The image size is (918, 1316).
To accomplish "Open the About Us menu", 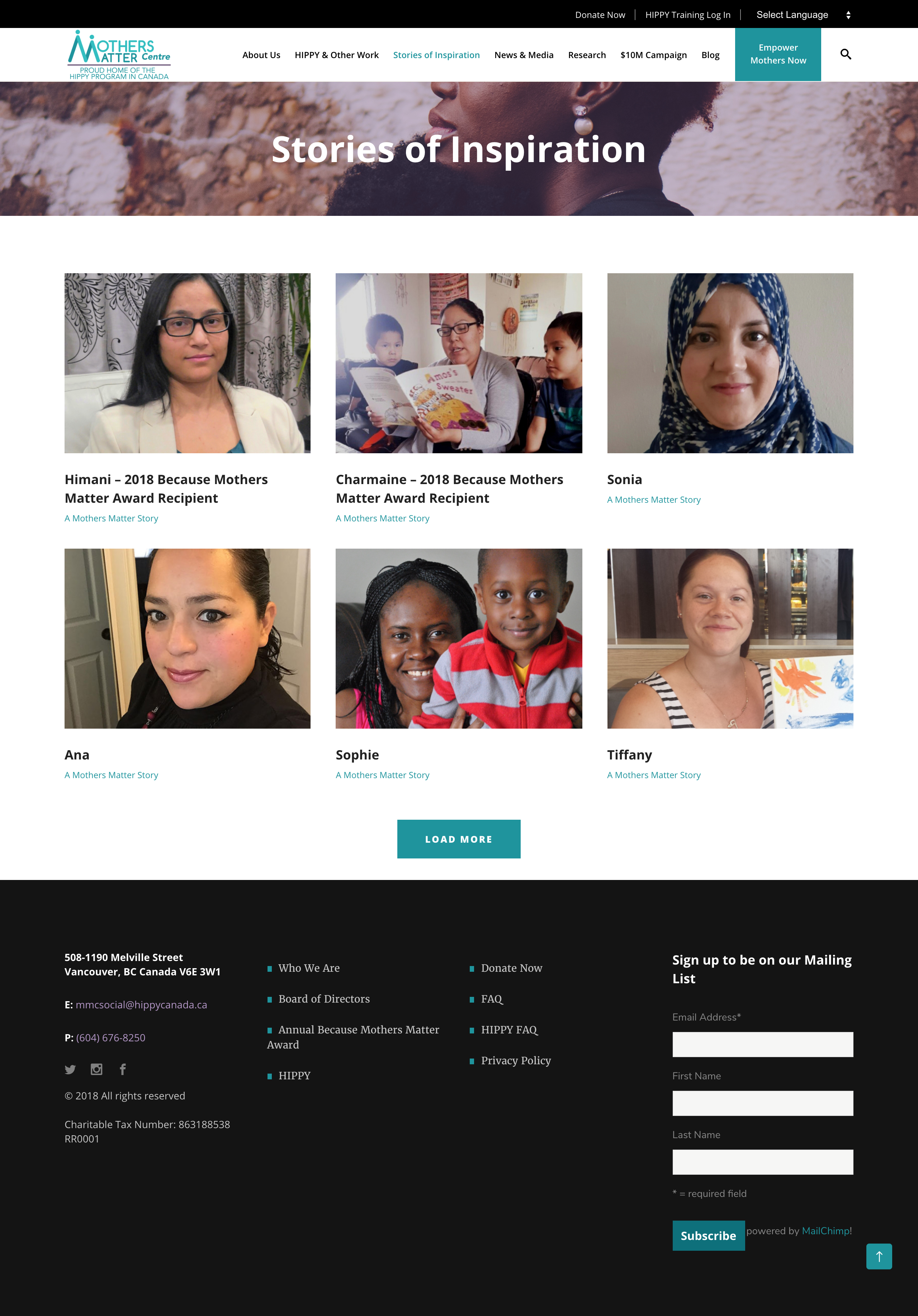I will (x=261, y=55).
